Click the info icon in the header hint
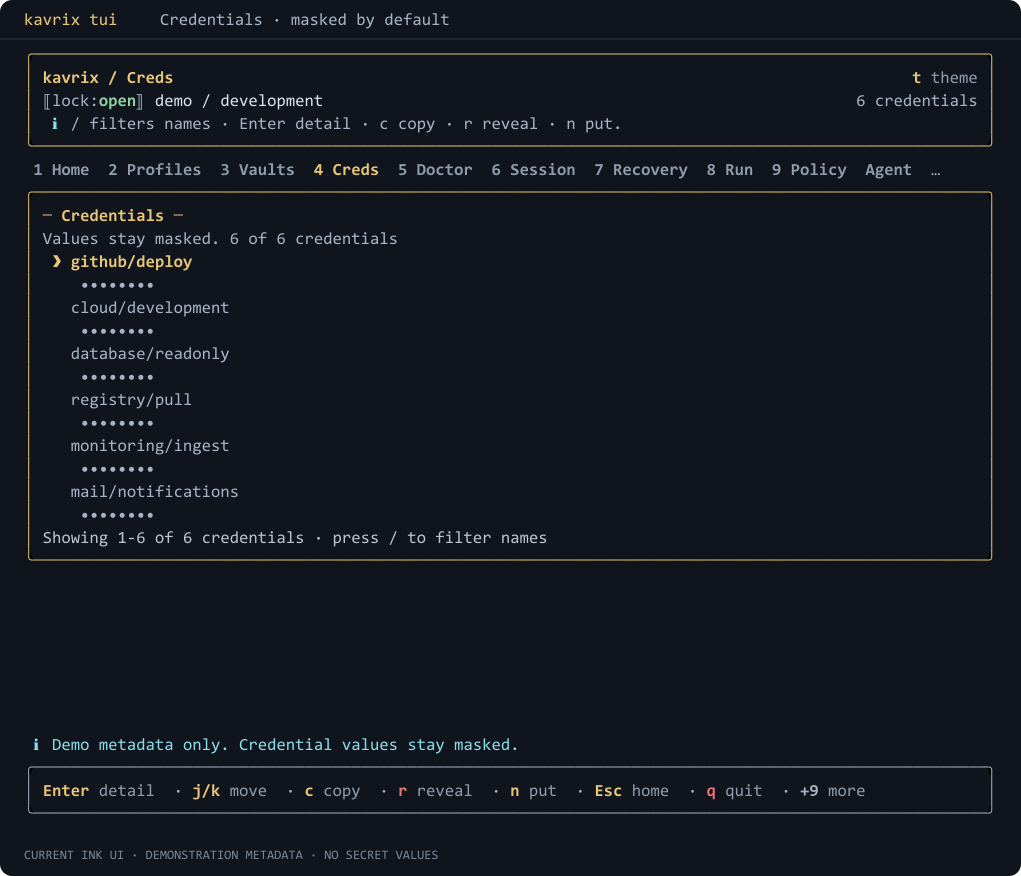The height and width of the screenshot is (876, 1021). pyautogui.click(x=55, y=124)
